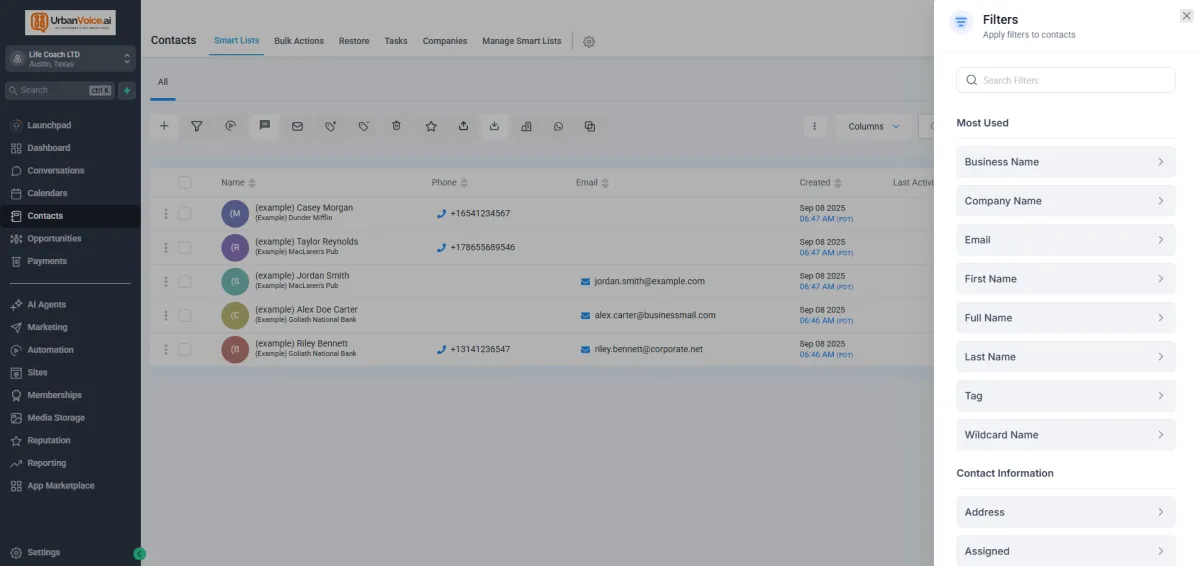Open the Columns dropdown
Screen dimensions: 1200x566
874,126
